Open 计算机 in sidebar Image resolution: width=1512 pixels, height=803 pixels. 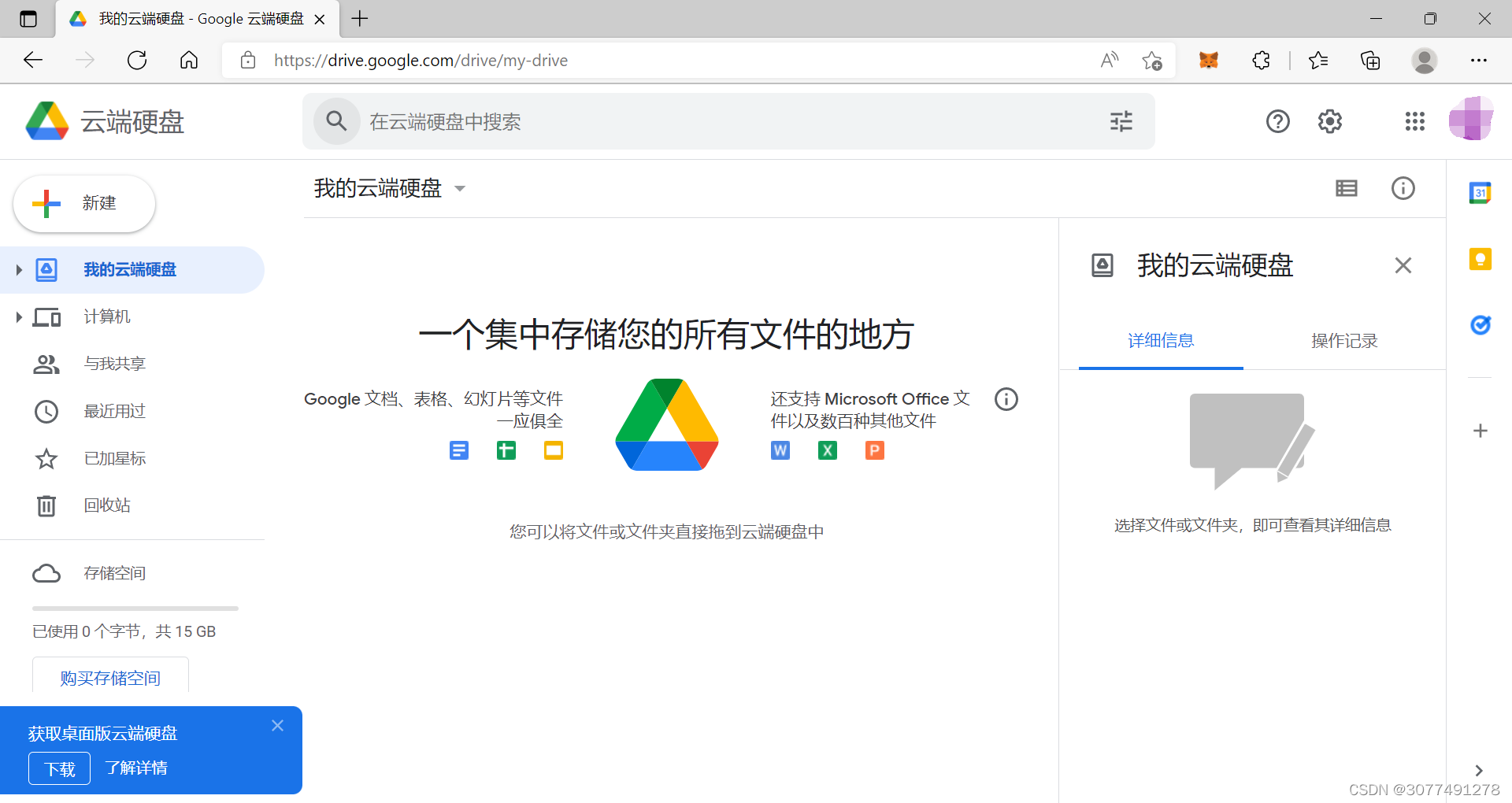(132, 317)
